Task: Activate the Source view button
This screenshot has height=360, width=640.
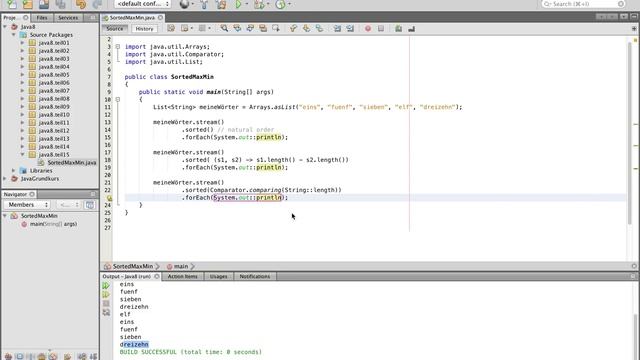Action: click(115, 29)
